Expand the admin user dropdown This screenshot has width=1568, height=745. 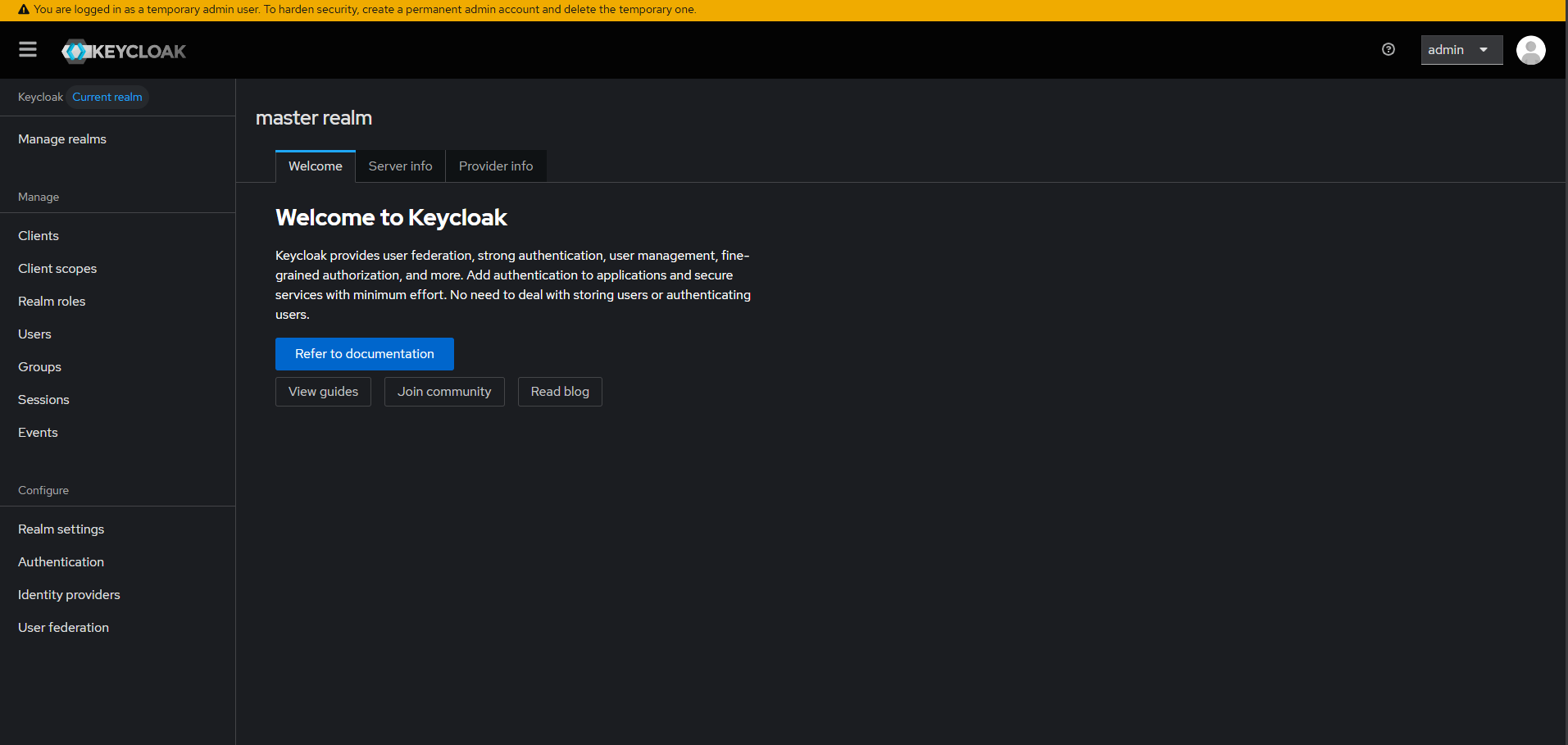[x=1461, y=50]
